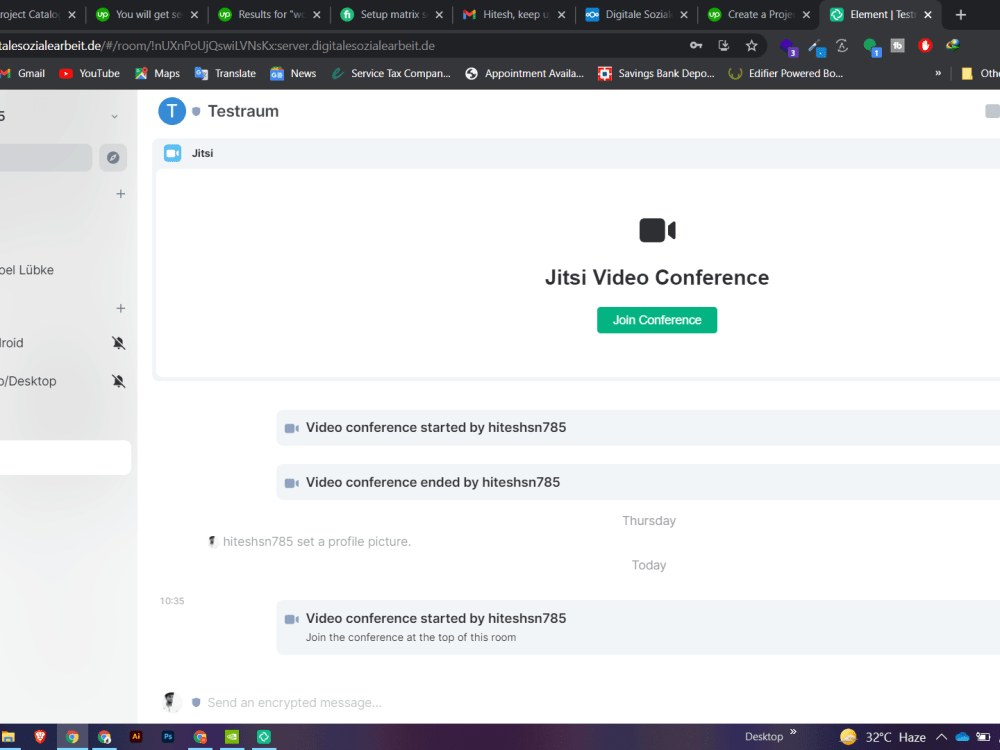The width and height of the screenshot is (1000, 750).
Task: Open Photoshop from the taskbar
Action: pos(168,737)
